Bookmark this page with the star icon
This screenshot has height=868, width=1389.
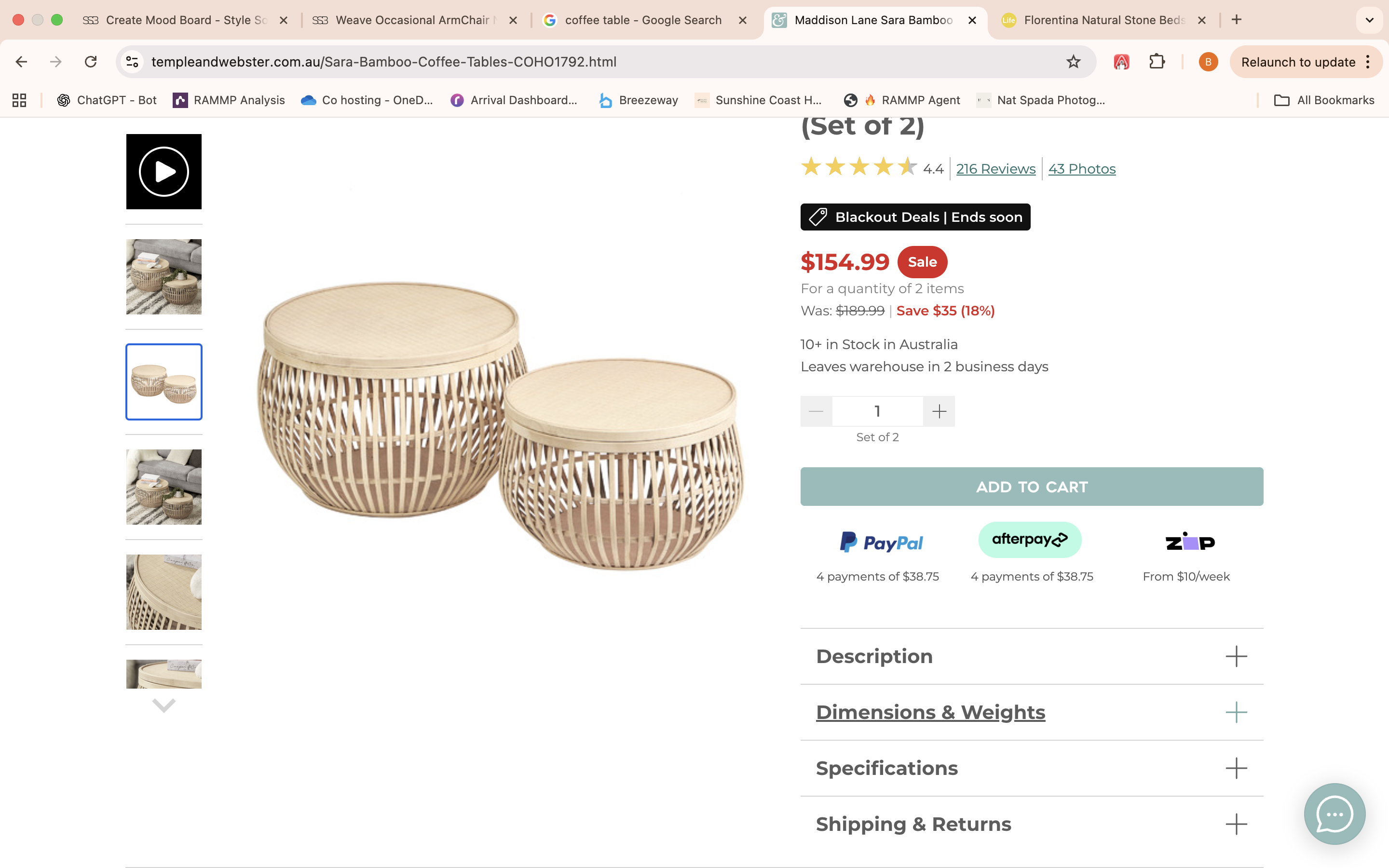click(x=1073, y=62)
